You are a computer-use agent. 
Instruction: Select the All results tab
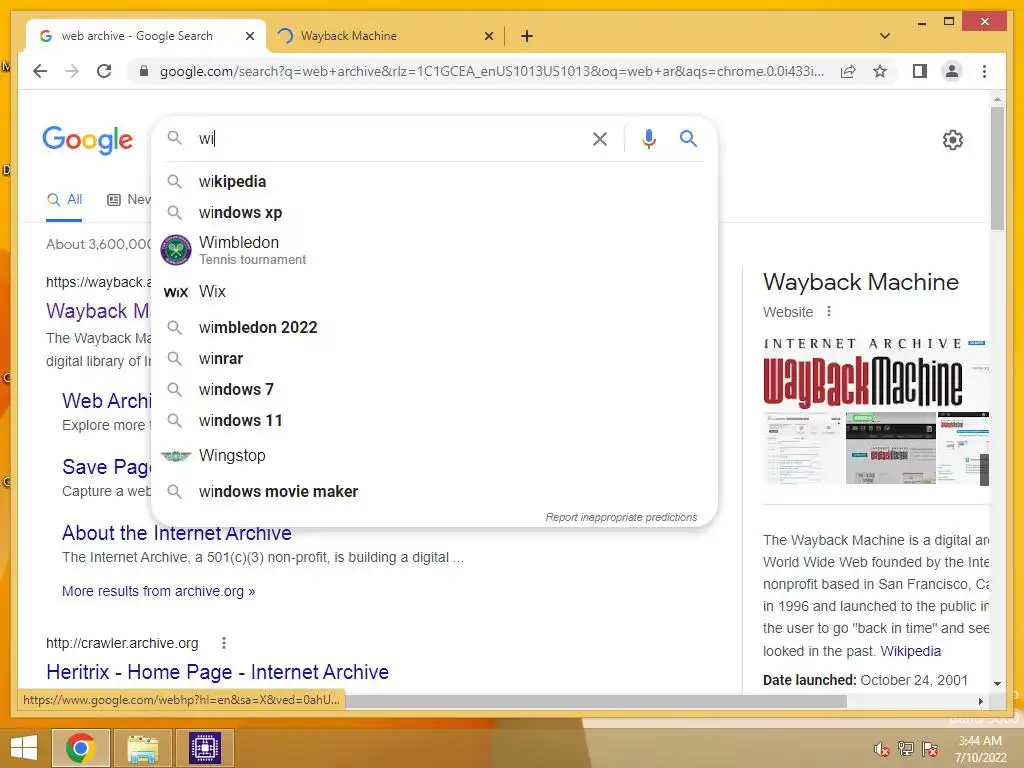65,200
